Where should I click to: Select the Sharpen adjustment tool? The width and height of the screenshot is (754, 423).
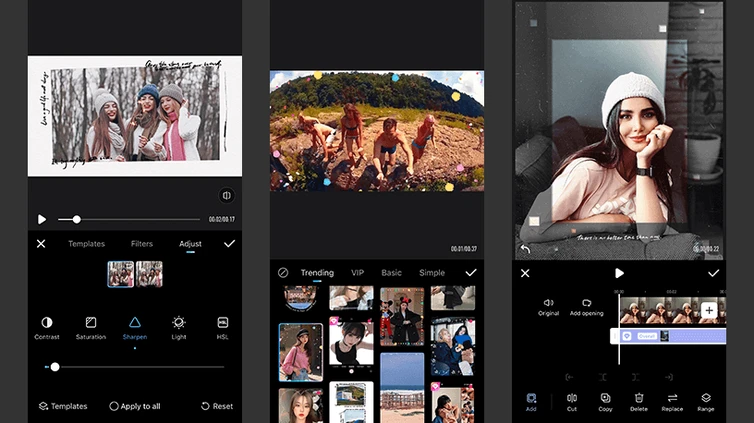coord(135,328)
